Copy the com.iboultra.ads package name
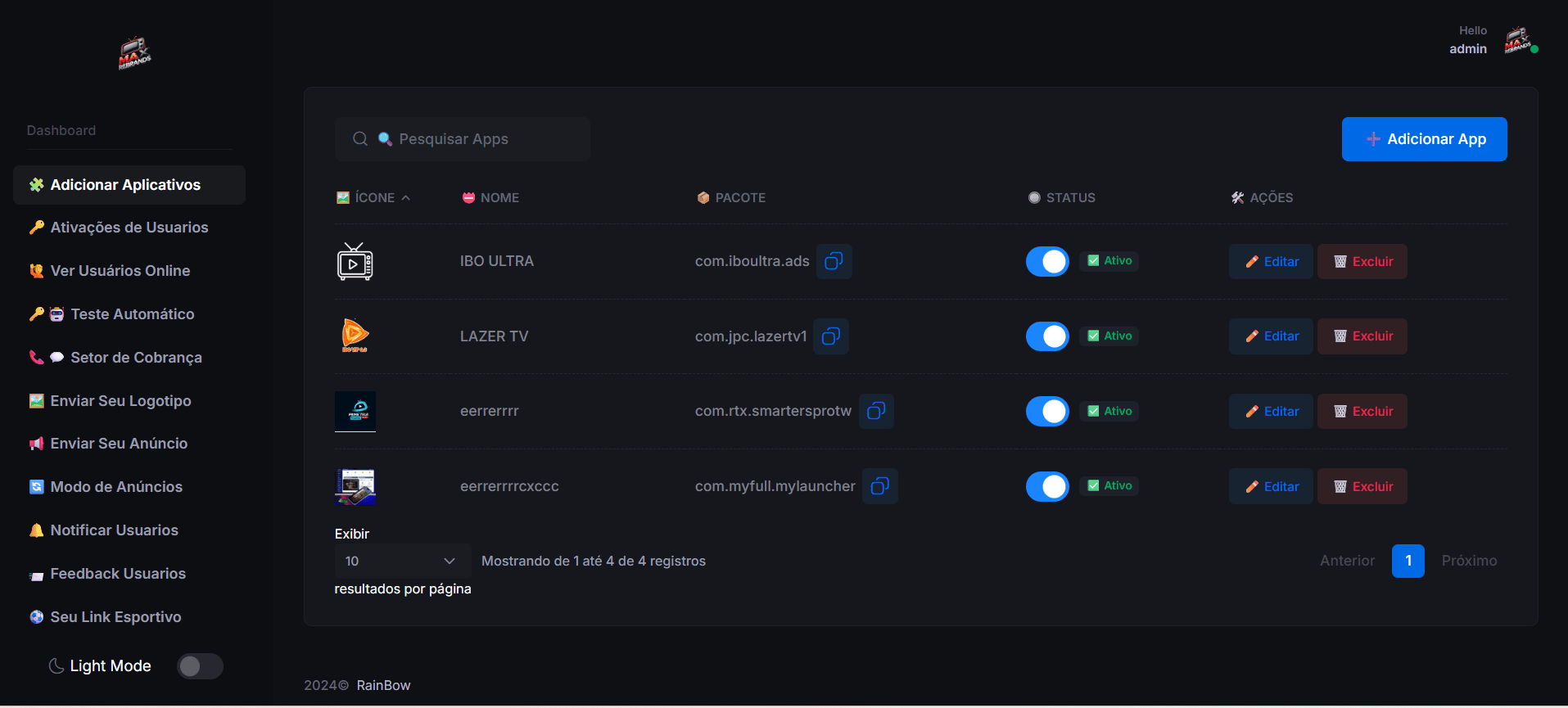 coord(834,261)
